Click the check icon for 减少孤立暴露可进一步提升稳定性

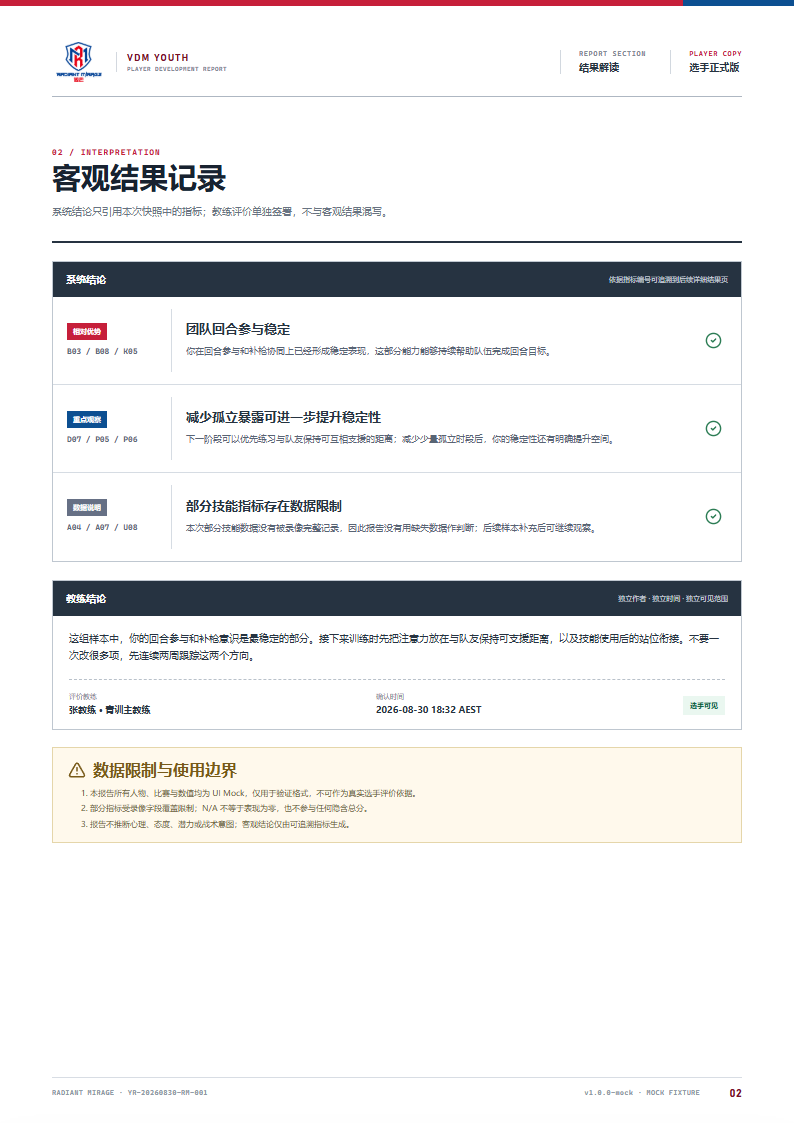(x=713, y=428)
